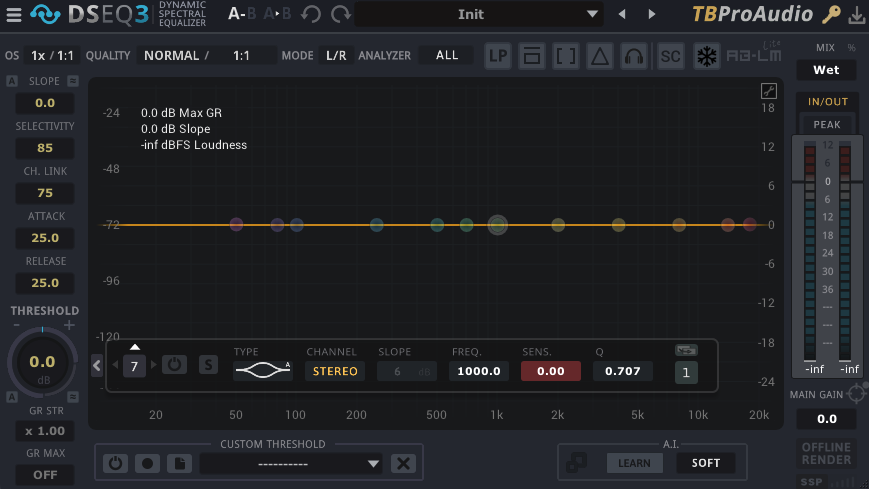This screenshot has width=869, height=489.
Task: Open graph settings wrench icon
Action: [x=769, y=91]
